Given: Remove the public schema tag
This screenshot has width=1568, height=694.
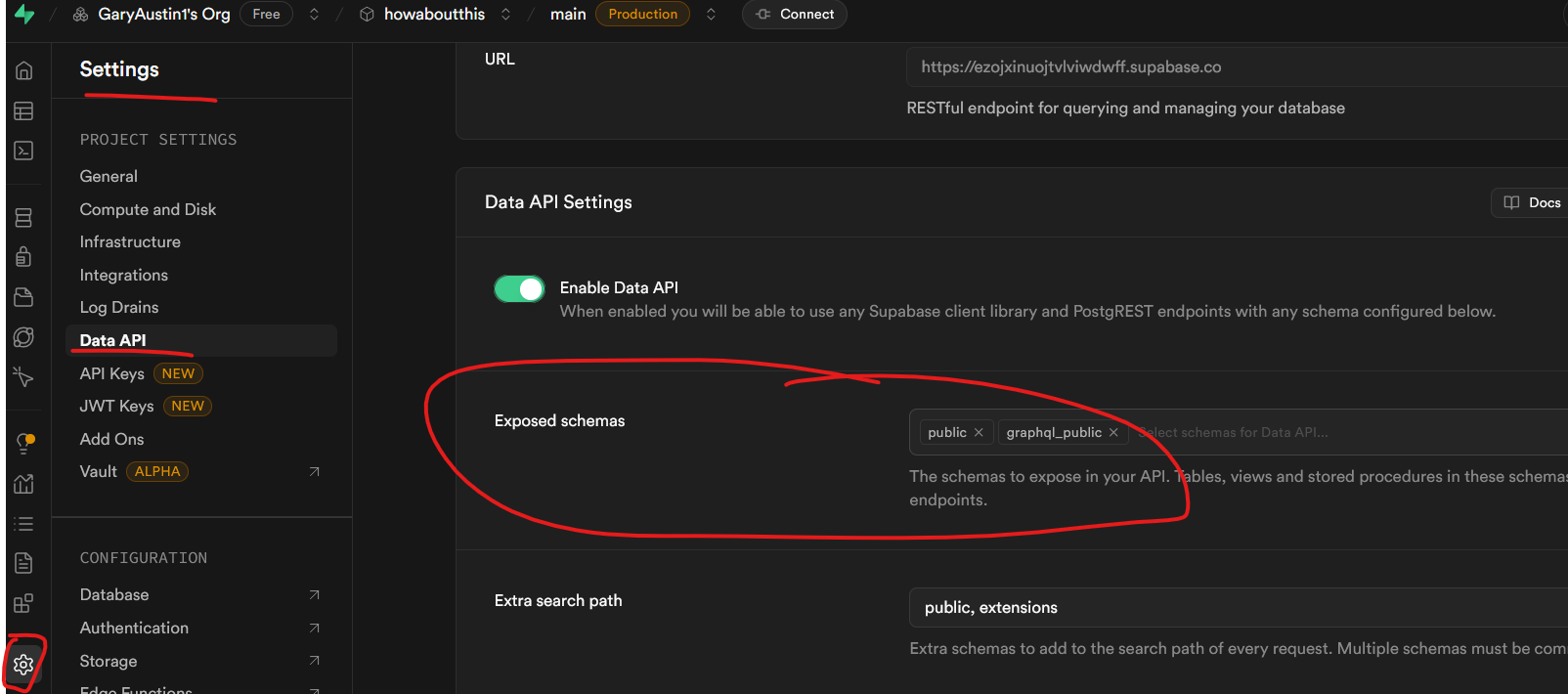Looking at the screenshot, I should point(979,432).
